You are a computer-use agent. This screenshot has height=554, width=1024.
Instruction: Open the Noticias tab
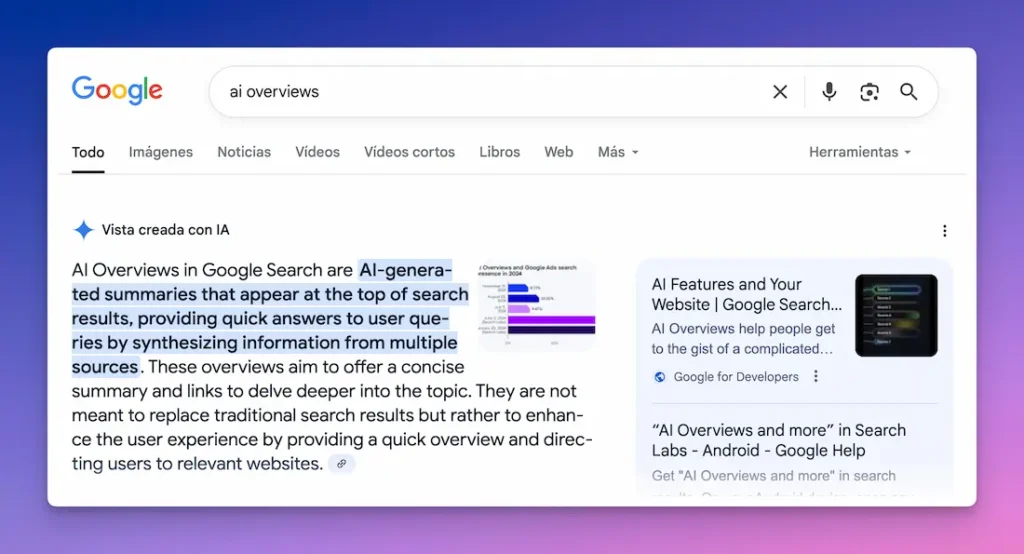coord(244,152)
